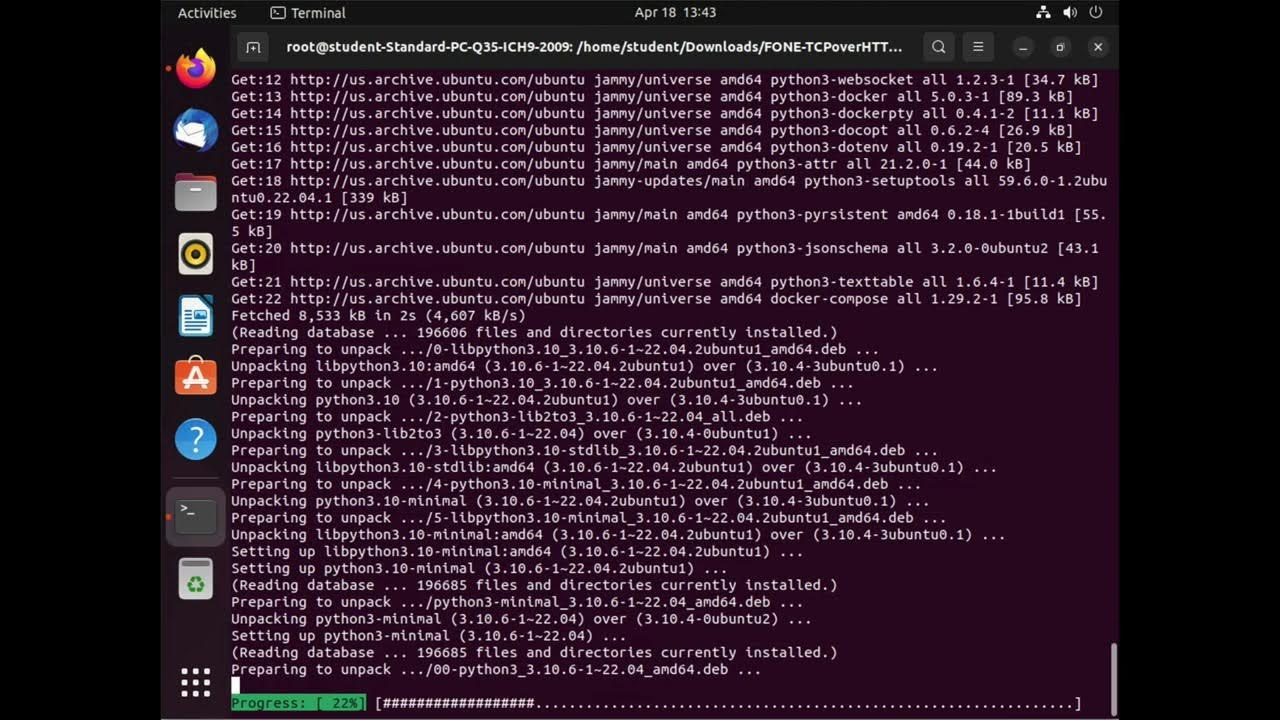Screen dimensions: 1280x720
Task: Open the Files manager in dock
Action: coord(196,192)
